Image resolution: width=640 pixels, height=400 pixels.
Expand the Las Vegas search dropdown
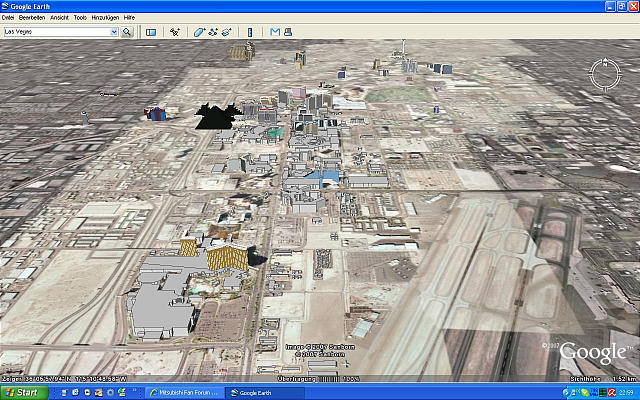pyautogui.click(x=114, y=32)
